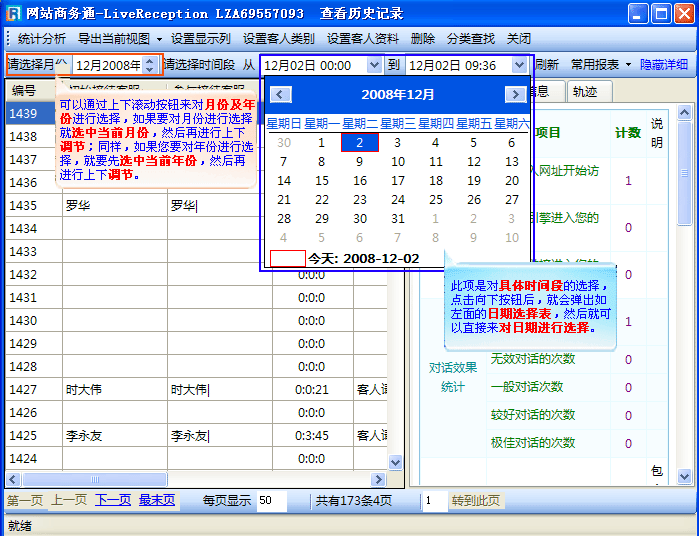Jump to 最末页 link
This screenshot has height=536, width=699.
[156, 500]
